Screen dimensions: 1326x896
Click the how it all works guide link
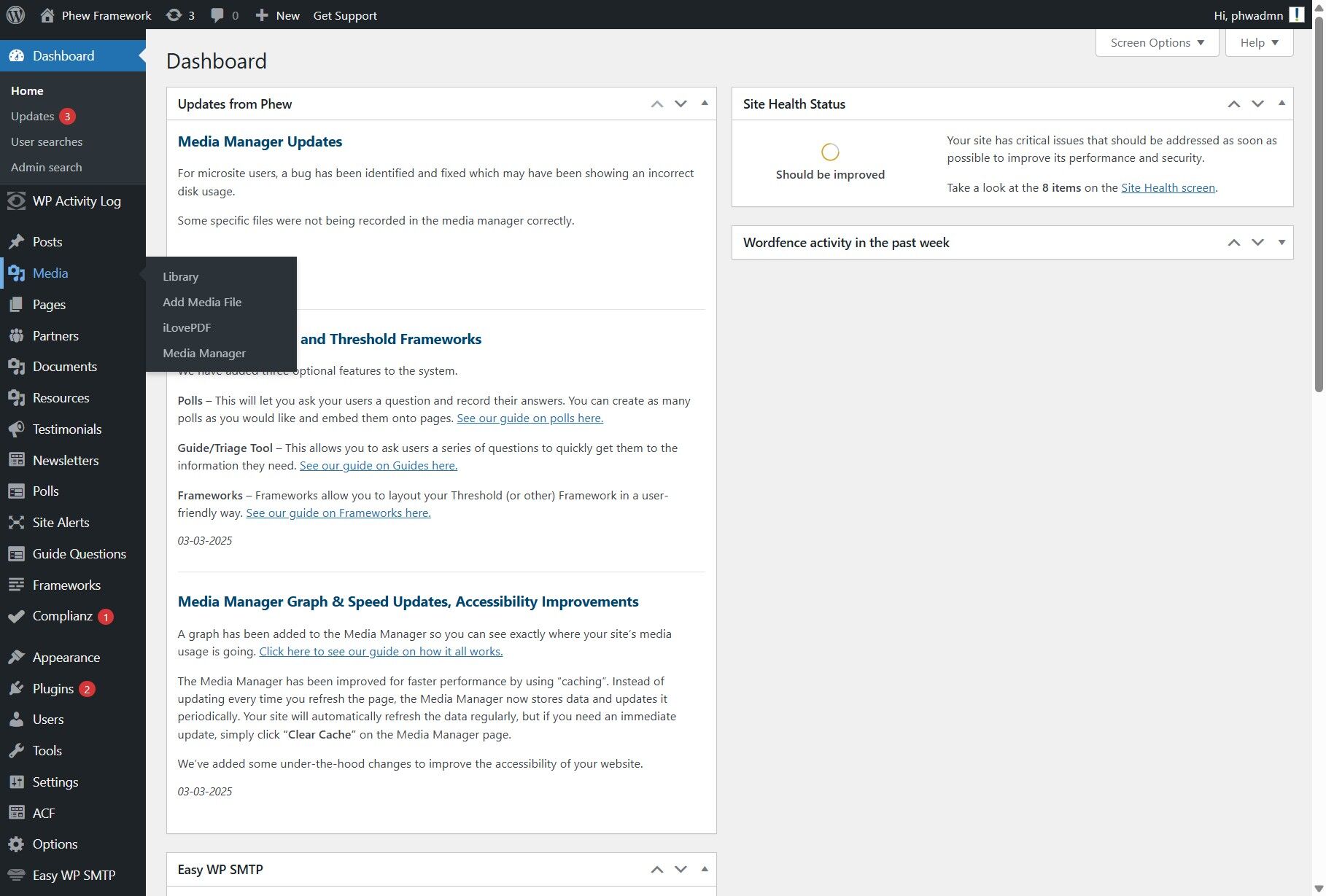click(x=381, y=652)
